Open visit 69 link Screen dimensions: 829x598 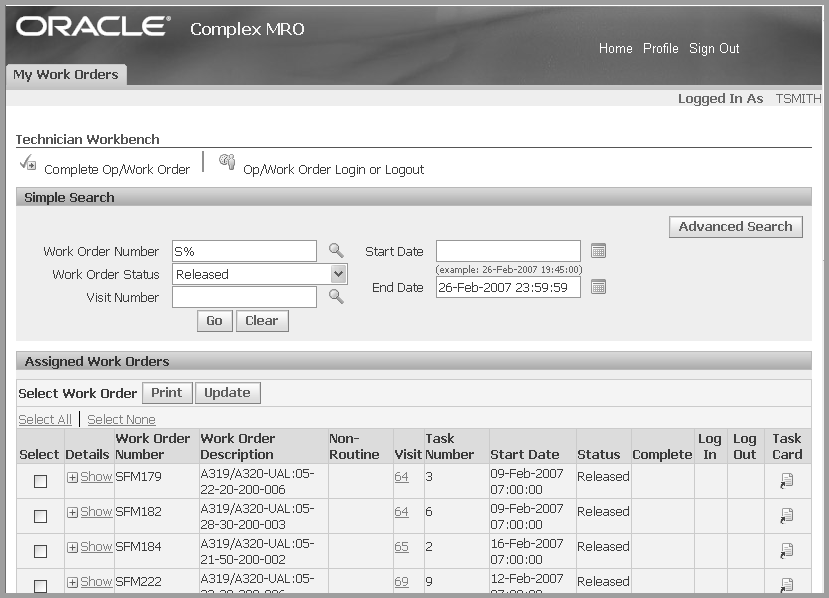pos(401,581)
